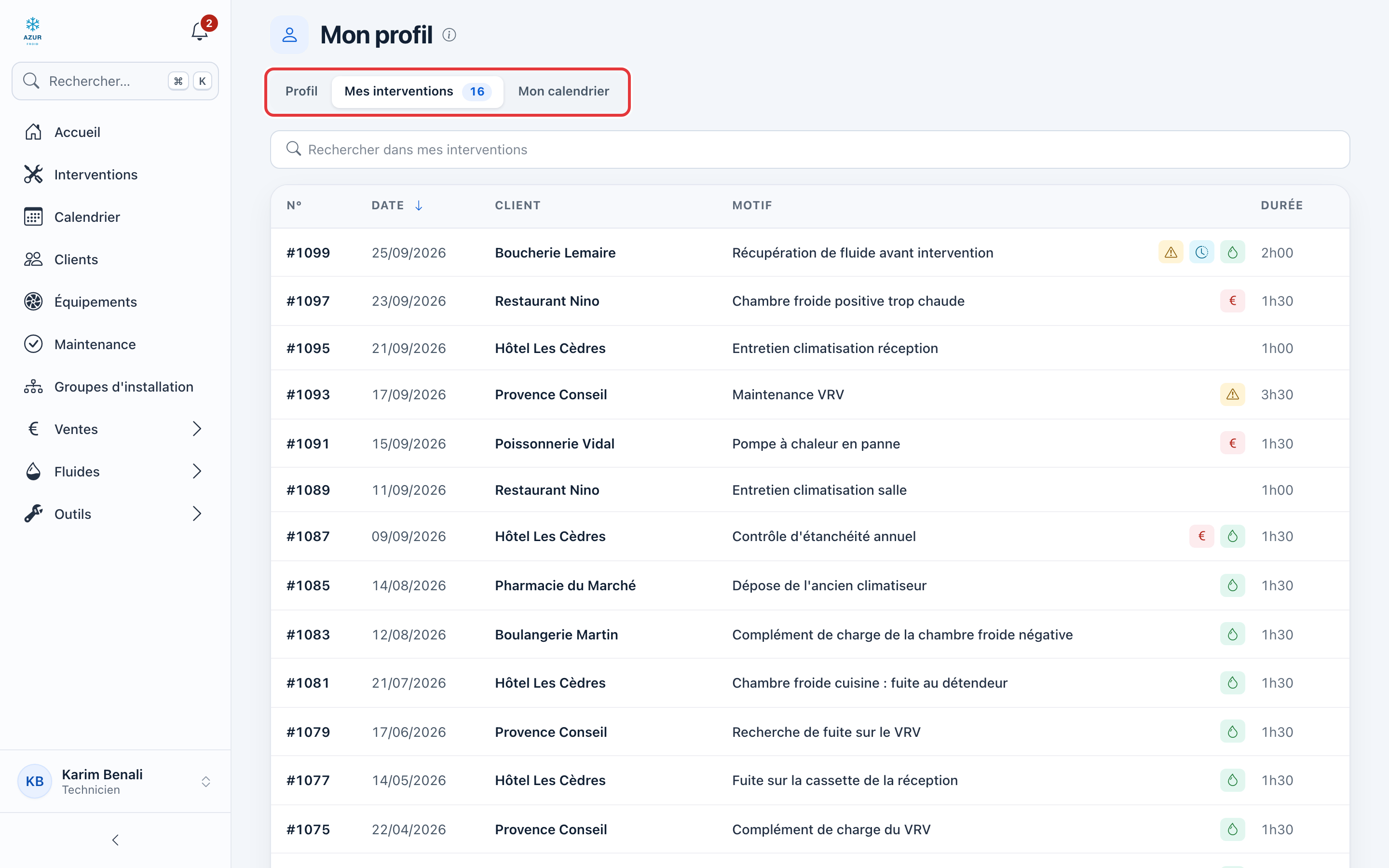Click the fluid drop icon on row #1083
1389x868 pixels.
point(1232,634)
